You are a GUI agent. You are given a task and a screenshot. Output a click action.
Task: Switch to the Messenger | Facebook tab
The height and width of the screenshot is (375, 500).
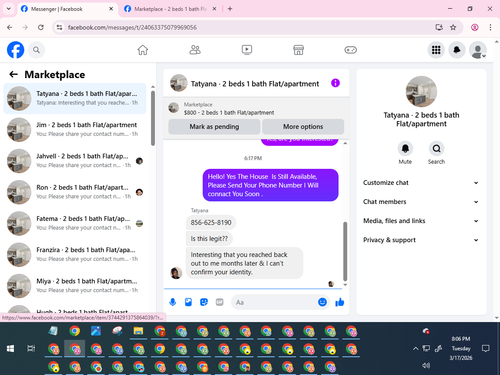tap(67, 9)
